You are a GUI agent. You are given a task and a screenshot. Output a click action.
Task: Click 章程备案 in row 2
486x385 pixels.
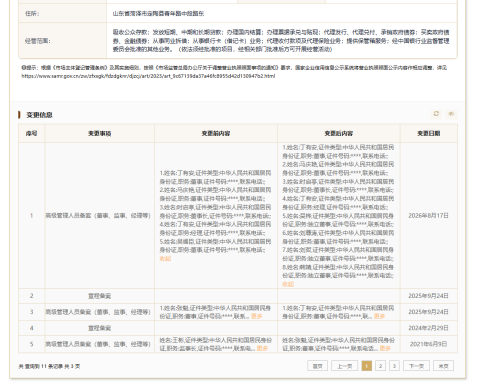point(100,296)
